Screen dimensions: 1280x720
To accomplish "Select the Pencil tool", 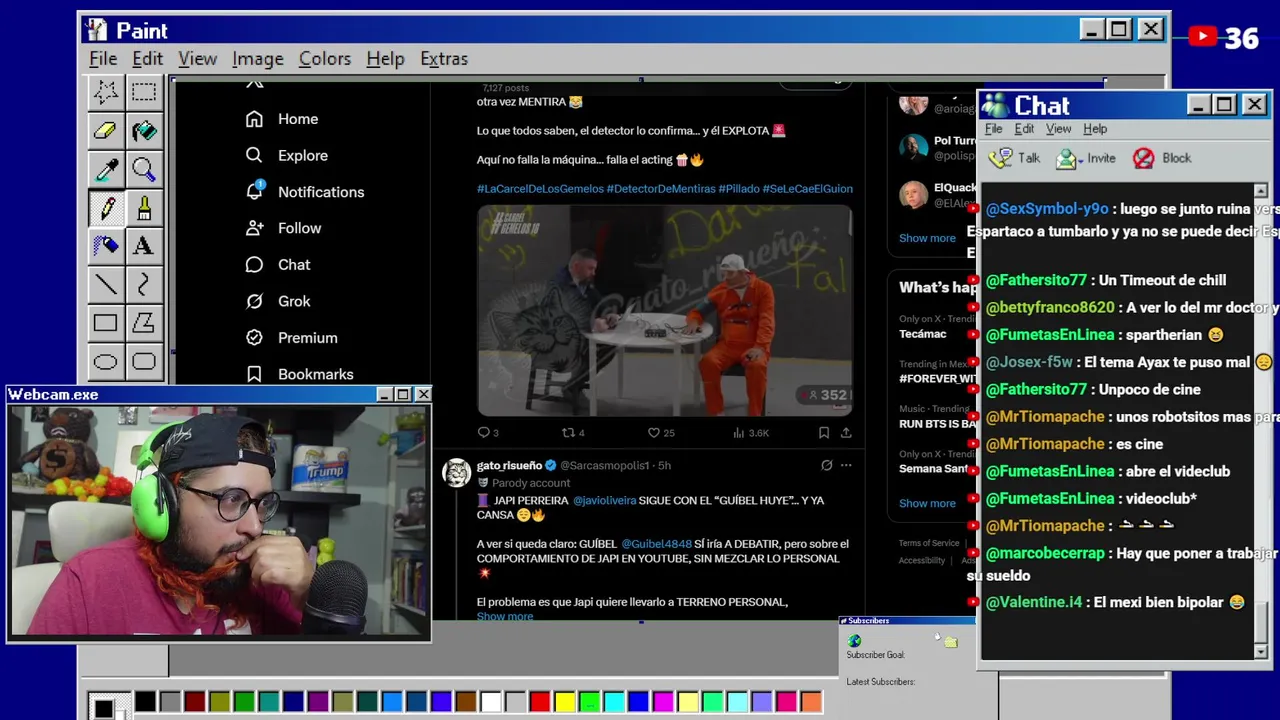I will (105, 208).
